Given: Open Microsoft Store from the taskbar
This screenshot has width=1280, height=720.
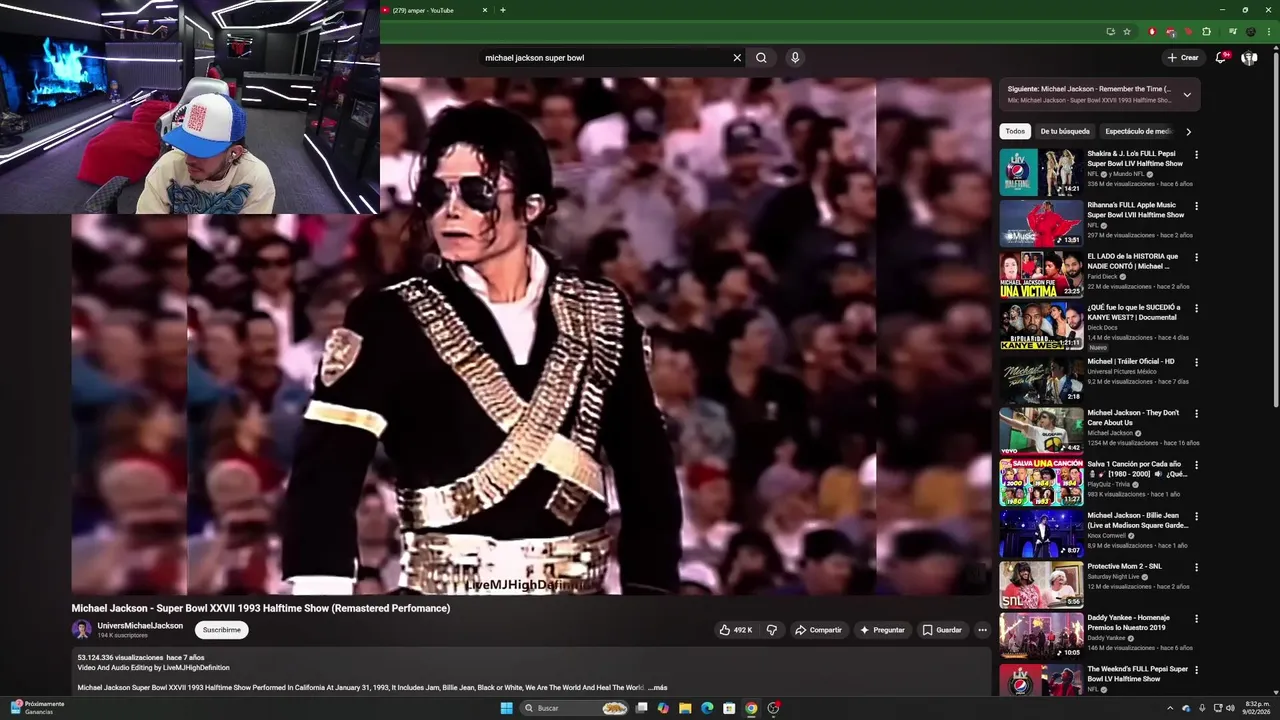Looking at the screenshot, I should click(x=729, y=708).
